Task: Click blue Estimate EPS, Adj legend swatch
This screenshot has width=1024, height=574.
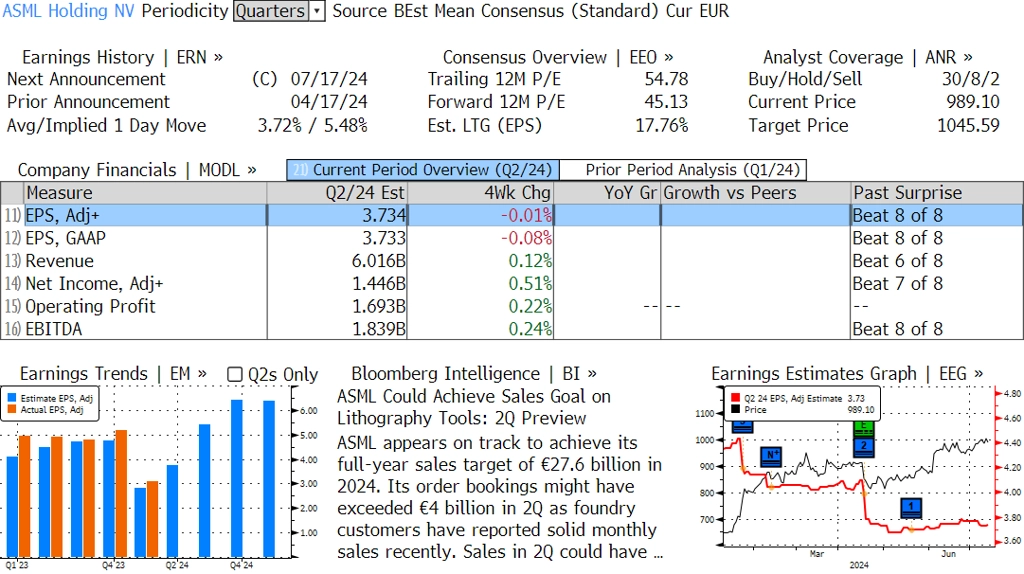Action: pos(12,398)
